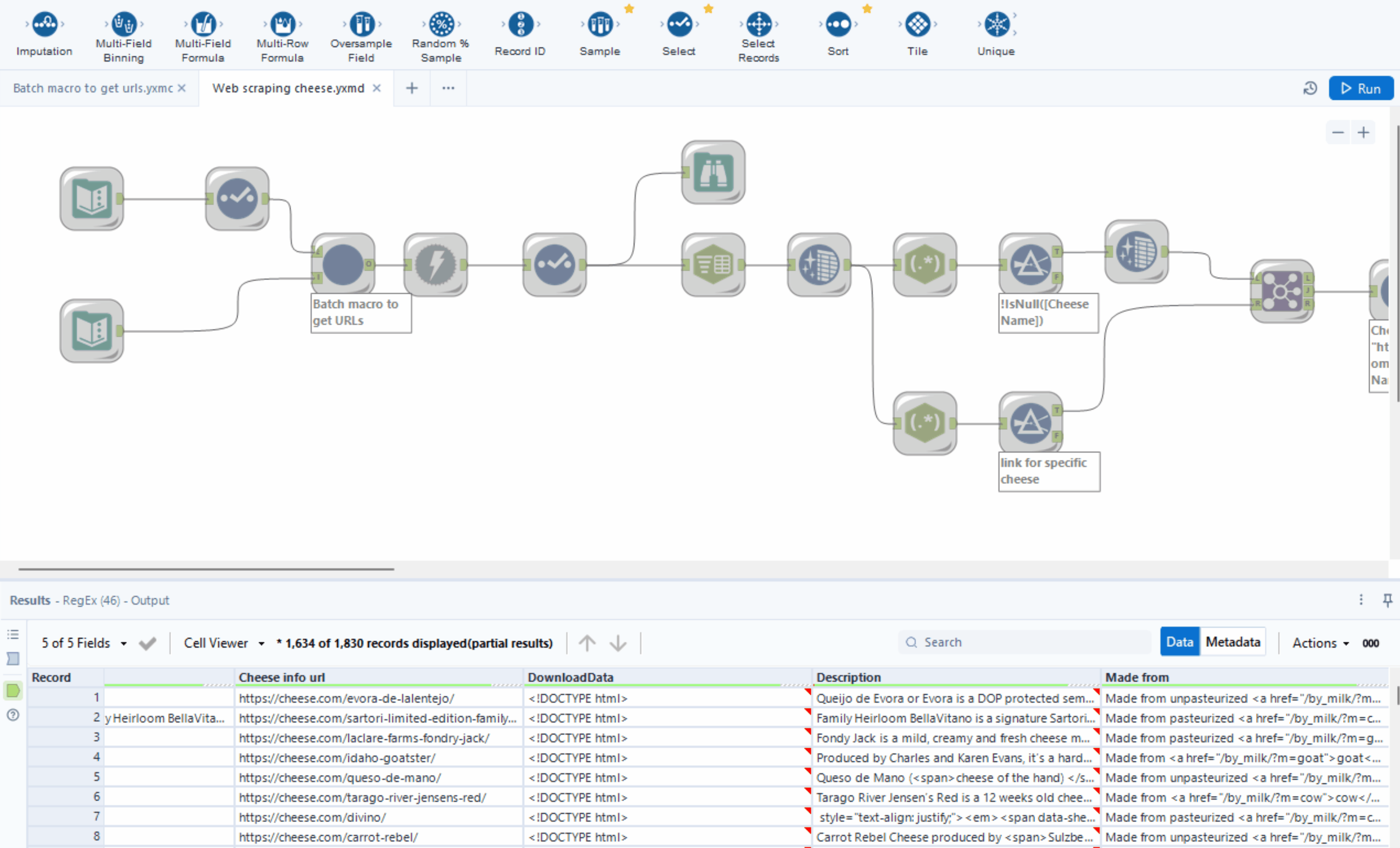Run the workflow

[1361, 89]
